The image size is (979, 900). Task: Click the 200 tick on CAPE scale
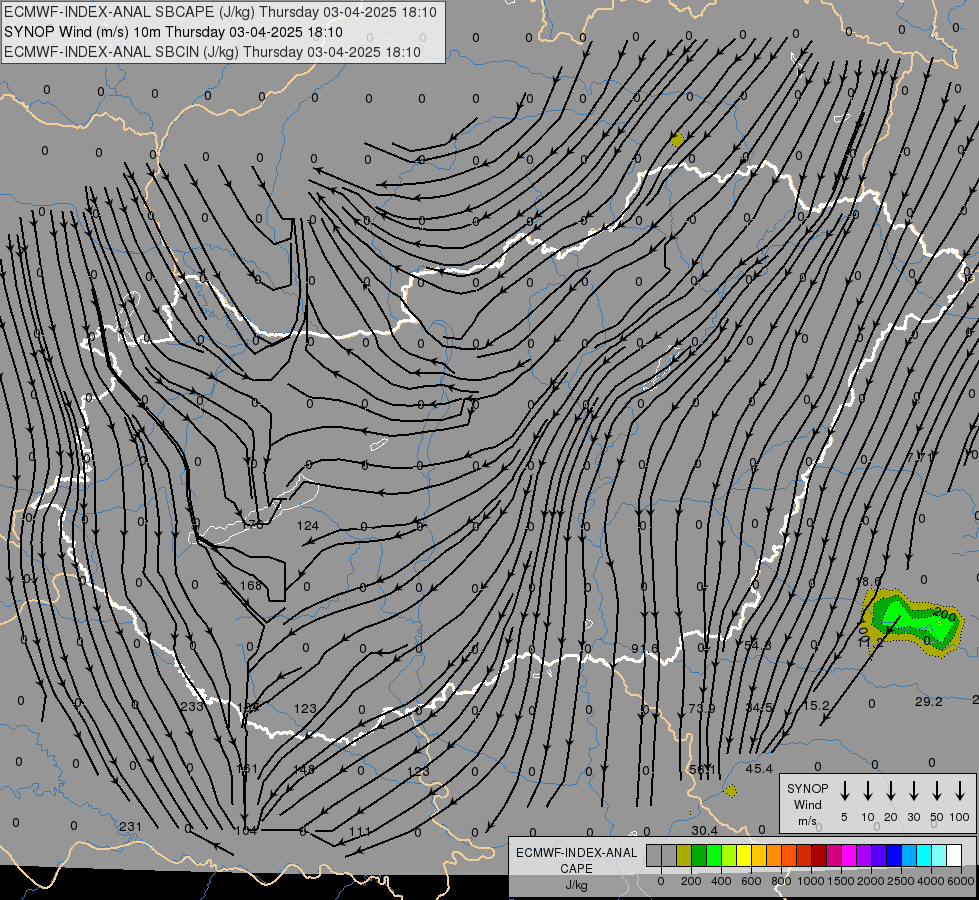click(x=691, y=881)
